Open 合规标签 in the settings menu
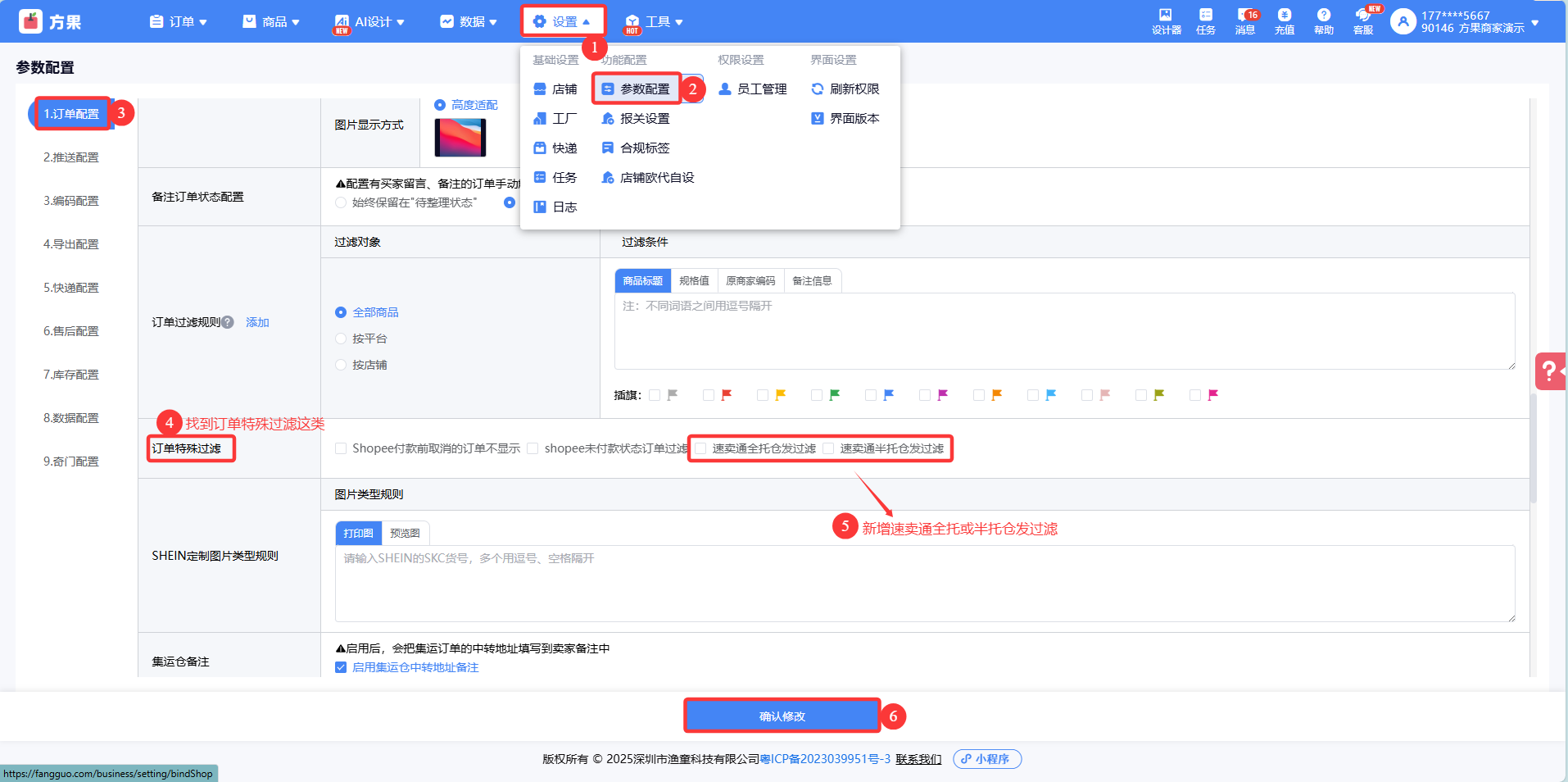Image resolution: width=1568 pixels, height=782 pixels. (636, 148)
